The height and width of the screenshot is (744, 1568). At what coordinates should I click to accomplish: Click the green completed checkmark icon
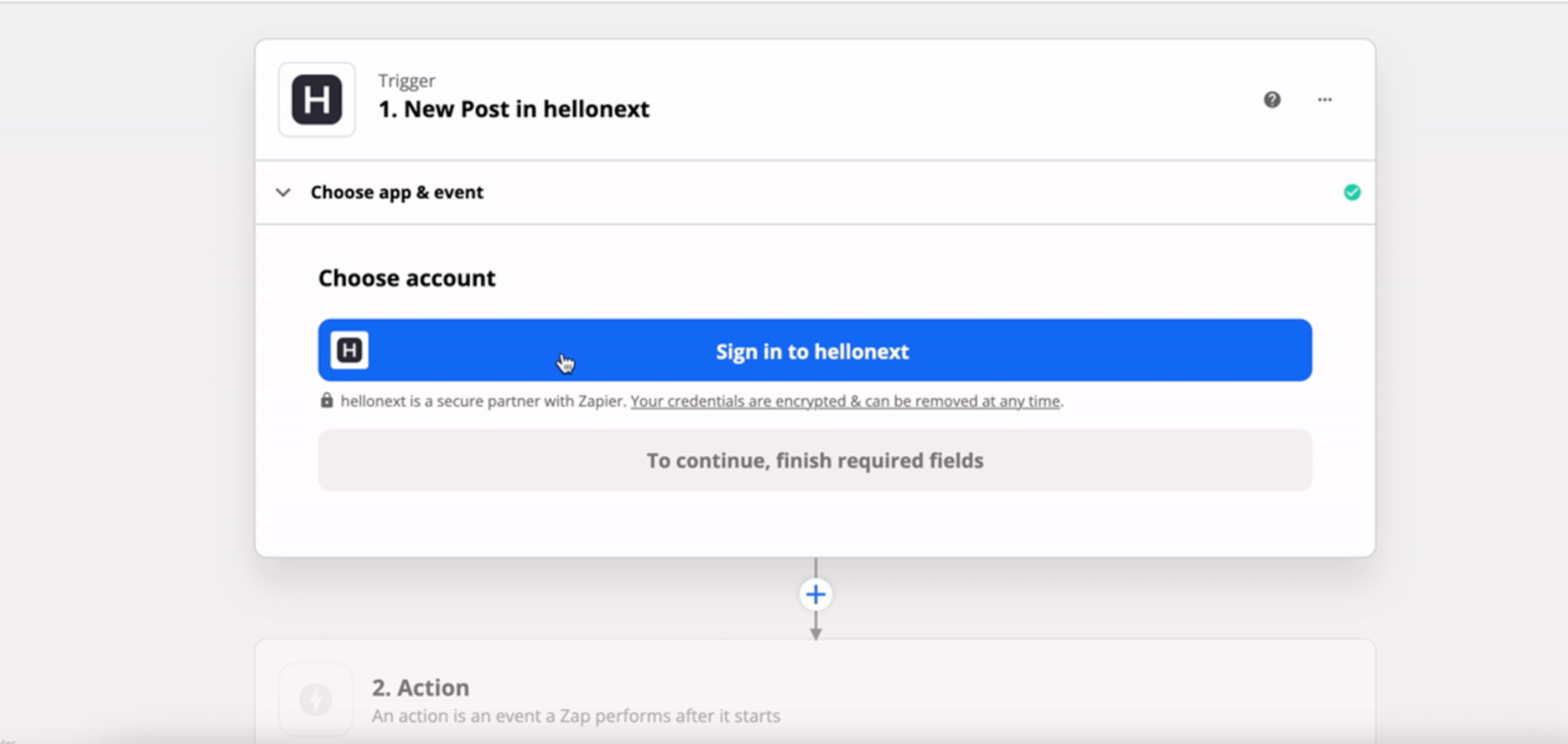(1352, 193)
